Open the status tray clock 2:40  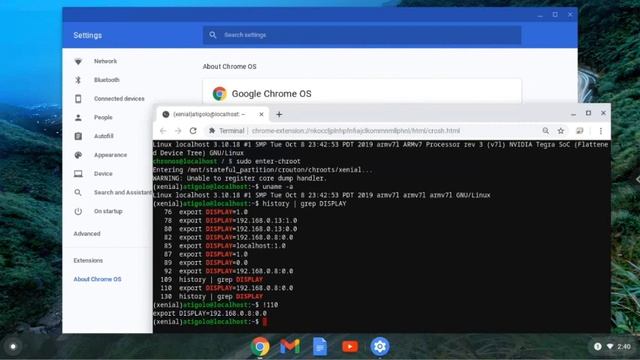624,347
